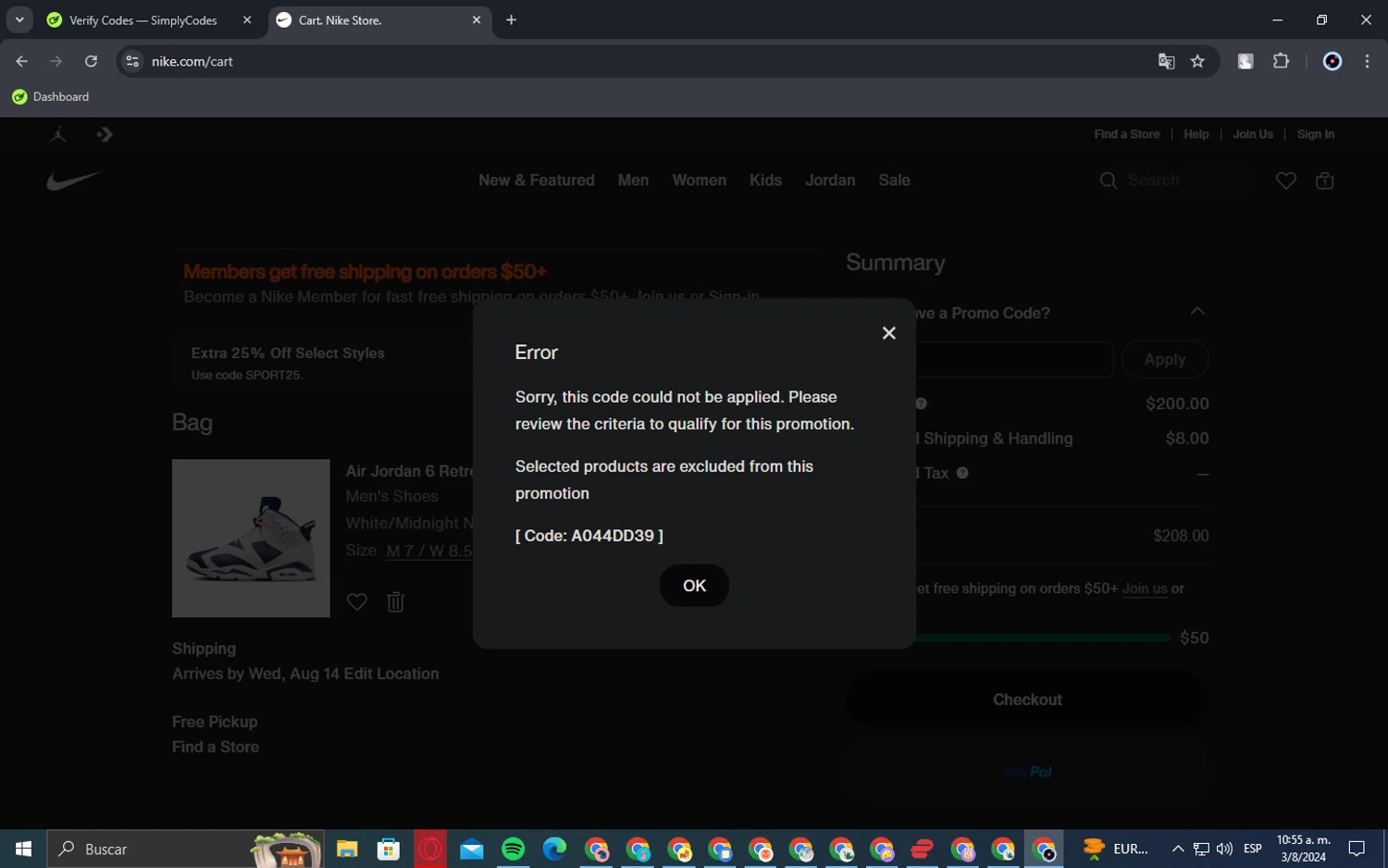
Task: Click Edit Location under Shipping
Action: pos(391,674)
